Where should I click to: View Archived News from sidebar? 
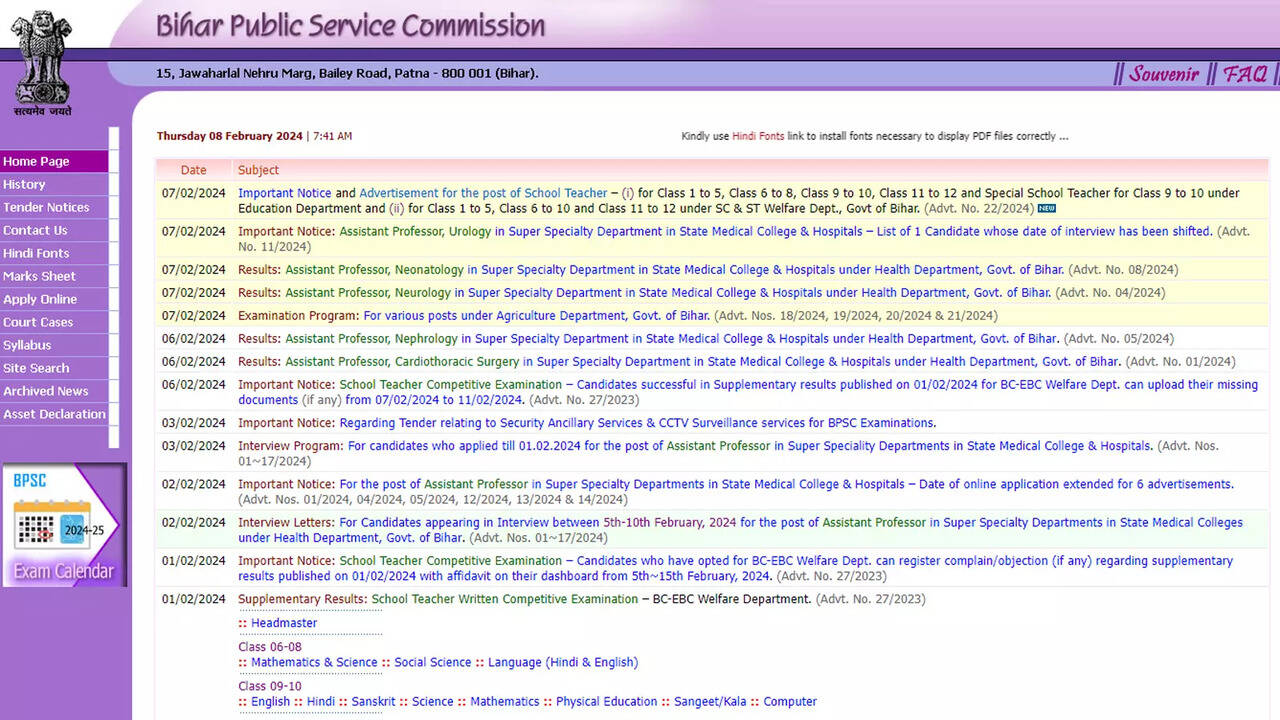[x=46, y=391]
